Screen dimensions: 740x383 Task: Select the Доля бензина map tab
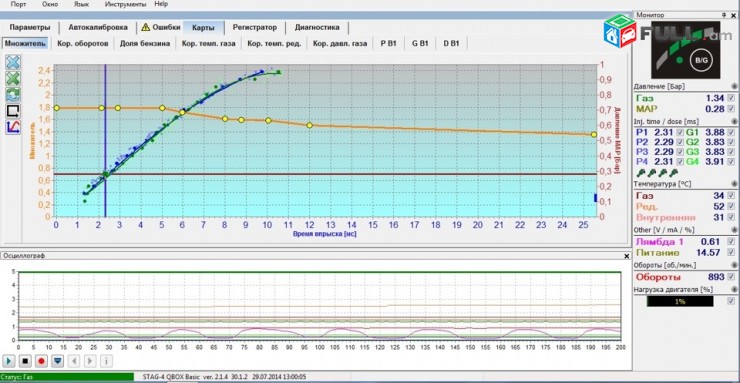144,43
